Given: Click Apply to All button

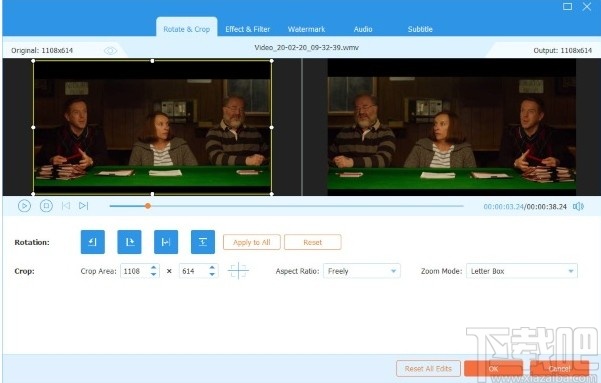Looking at the screenshot, I should click(x=252, y=242).
